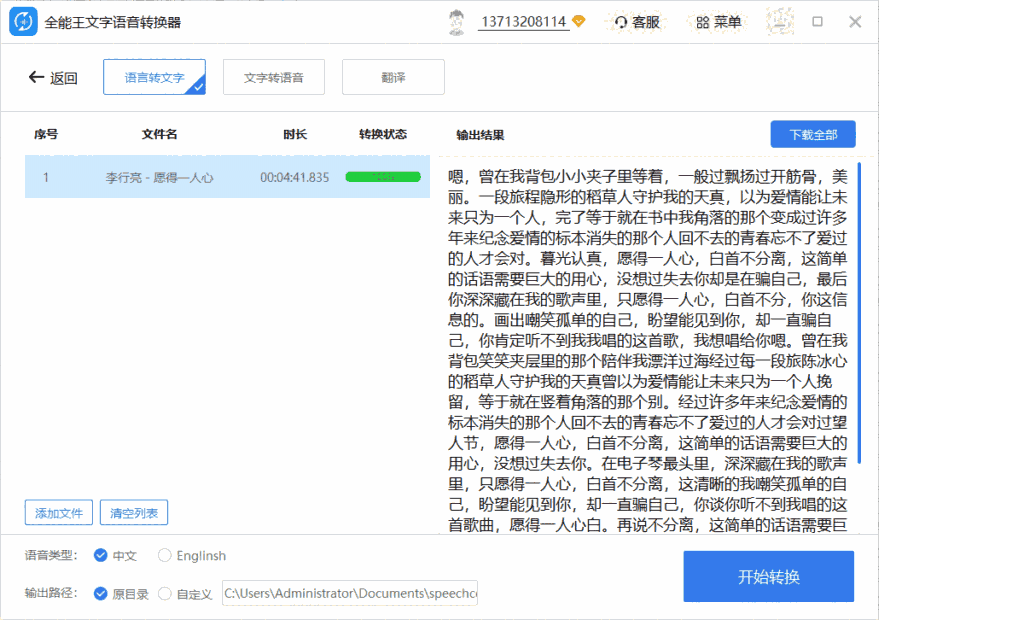The image size is (1024, 620).
Task: Select the 中文 voice type
Action: pos(100,555)
